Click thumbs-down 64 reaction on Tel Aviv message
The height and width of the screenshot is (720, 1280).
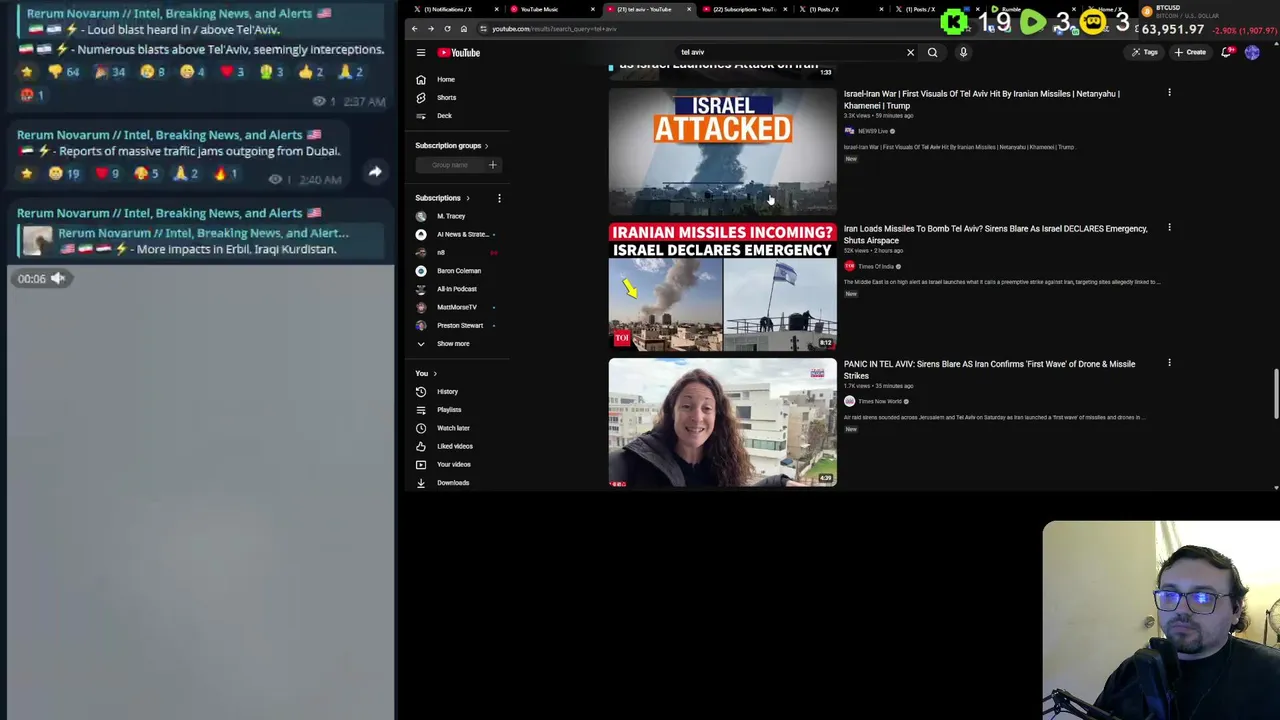point(64,72)
